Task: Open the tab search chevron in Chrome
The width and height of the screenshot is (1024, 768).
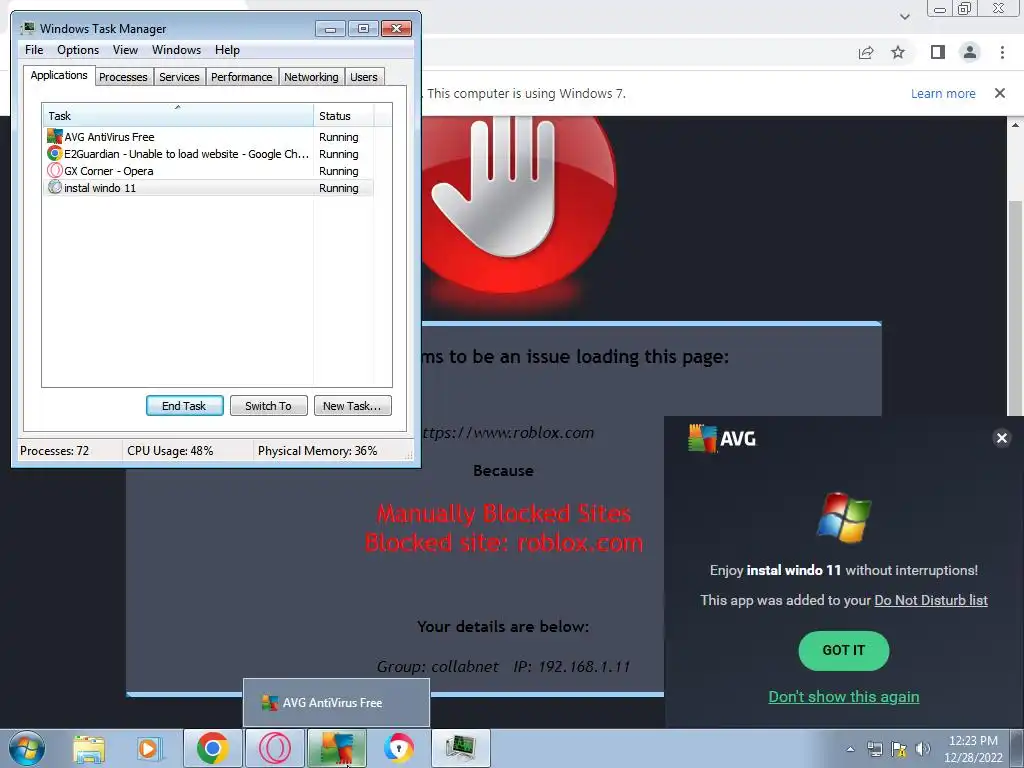Action: pyautogui.click(x=904, y=17)
